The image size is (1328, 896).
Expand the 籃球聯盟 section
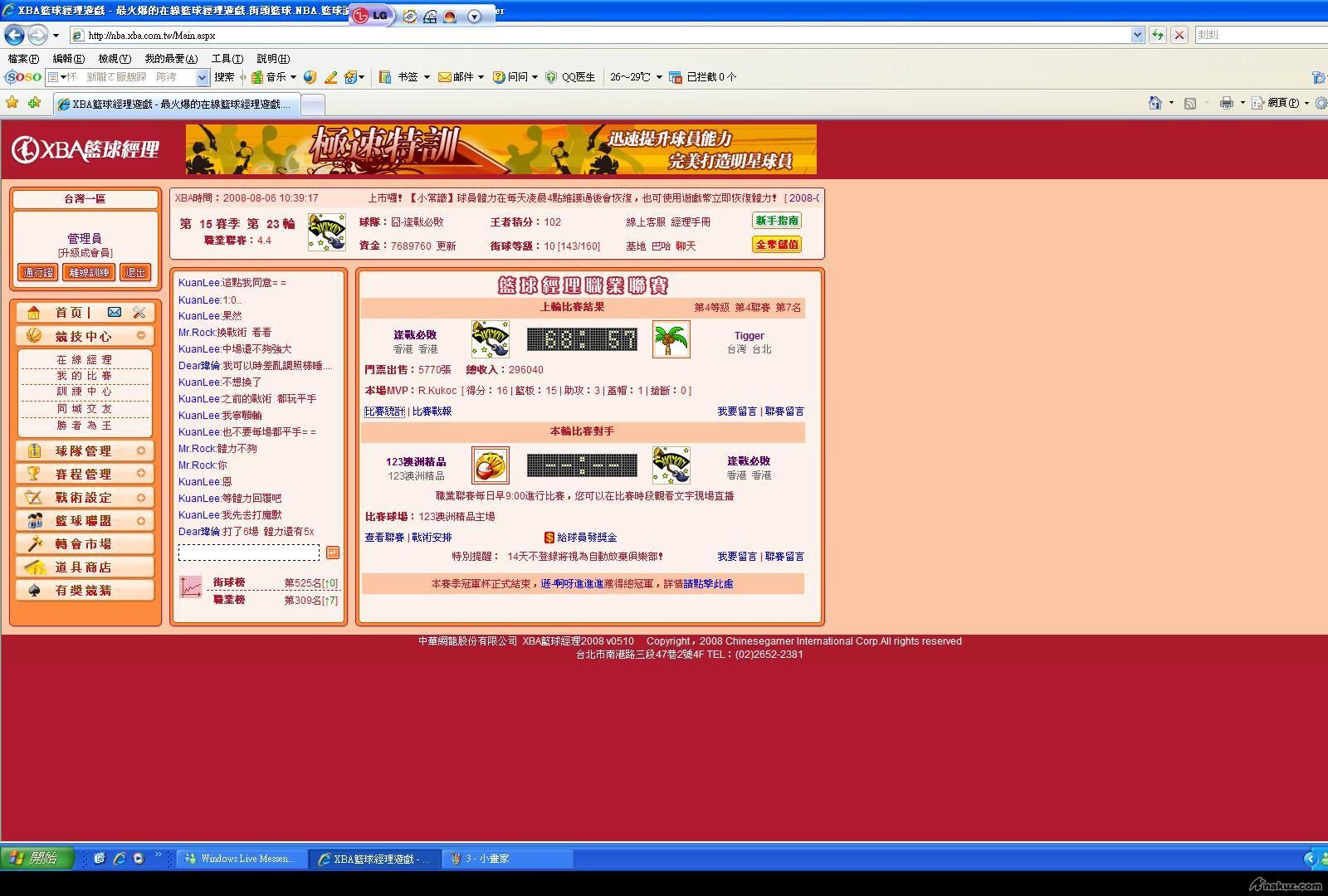[141, 520]
